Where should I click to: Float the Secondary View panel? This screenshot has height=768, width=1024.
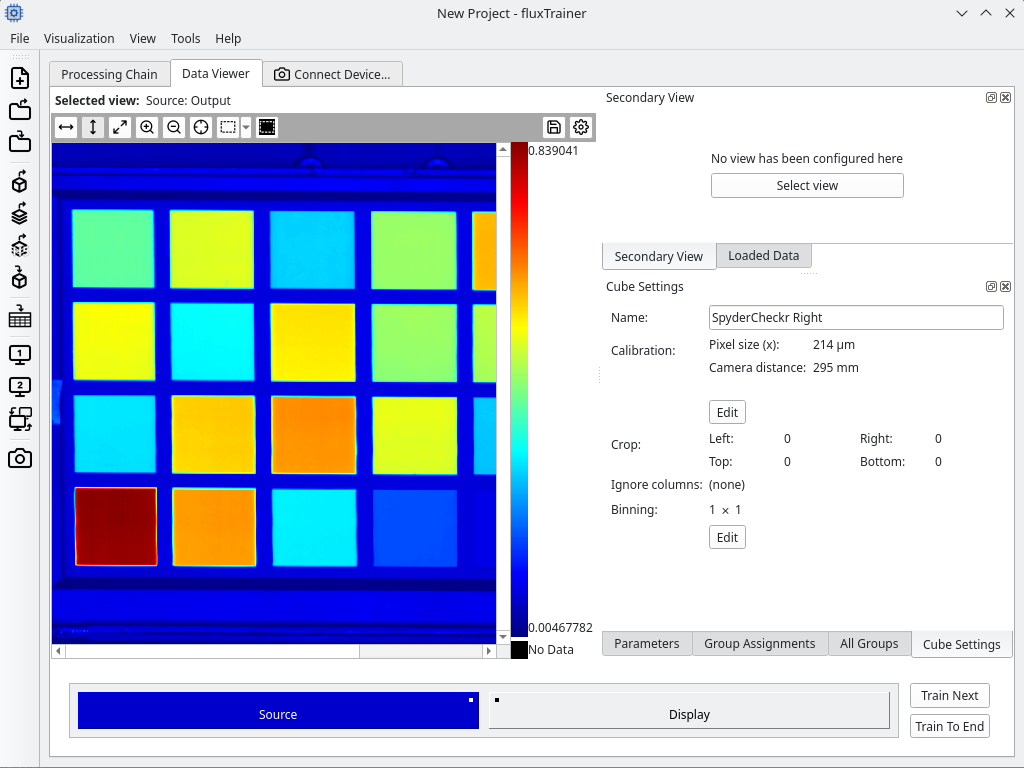pos(991,97)
